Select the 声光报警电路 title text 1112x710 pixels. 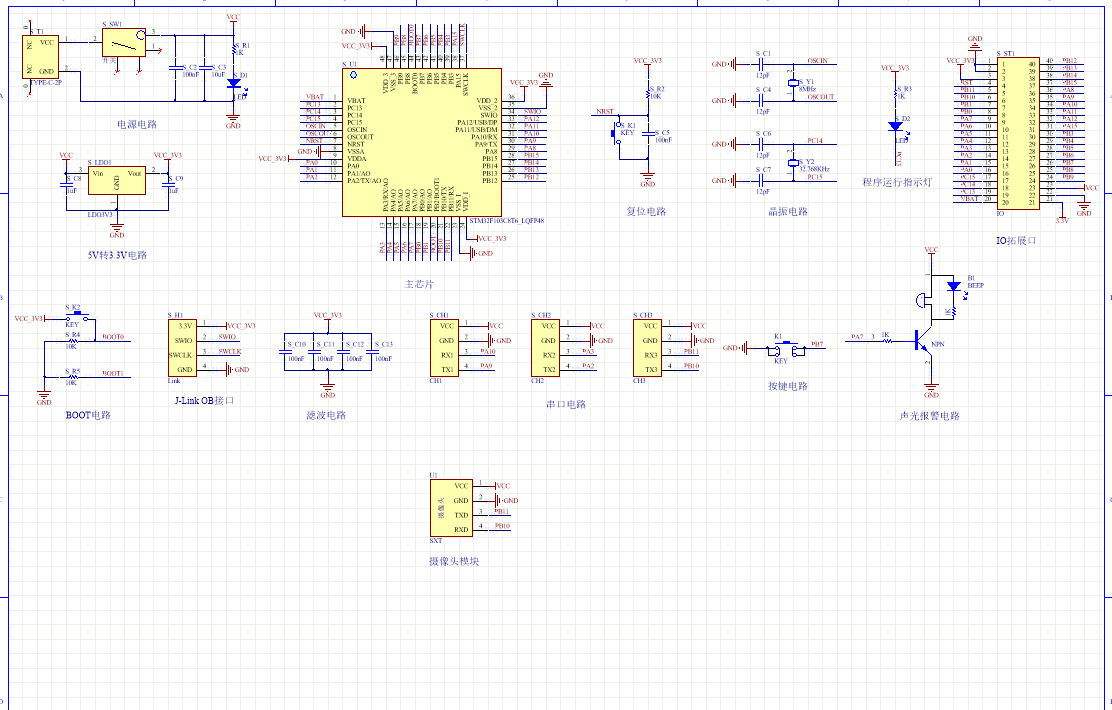929,416
